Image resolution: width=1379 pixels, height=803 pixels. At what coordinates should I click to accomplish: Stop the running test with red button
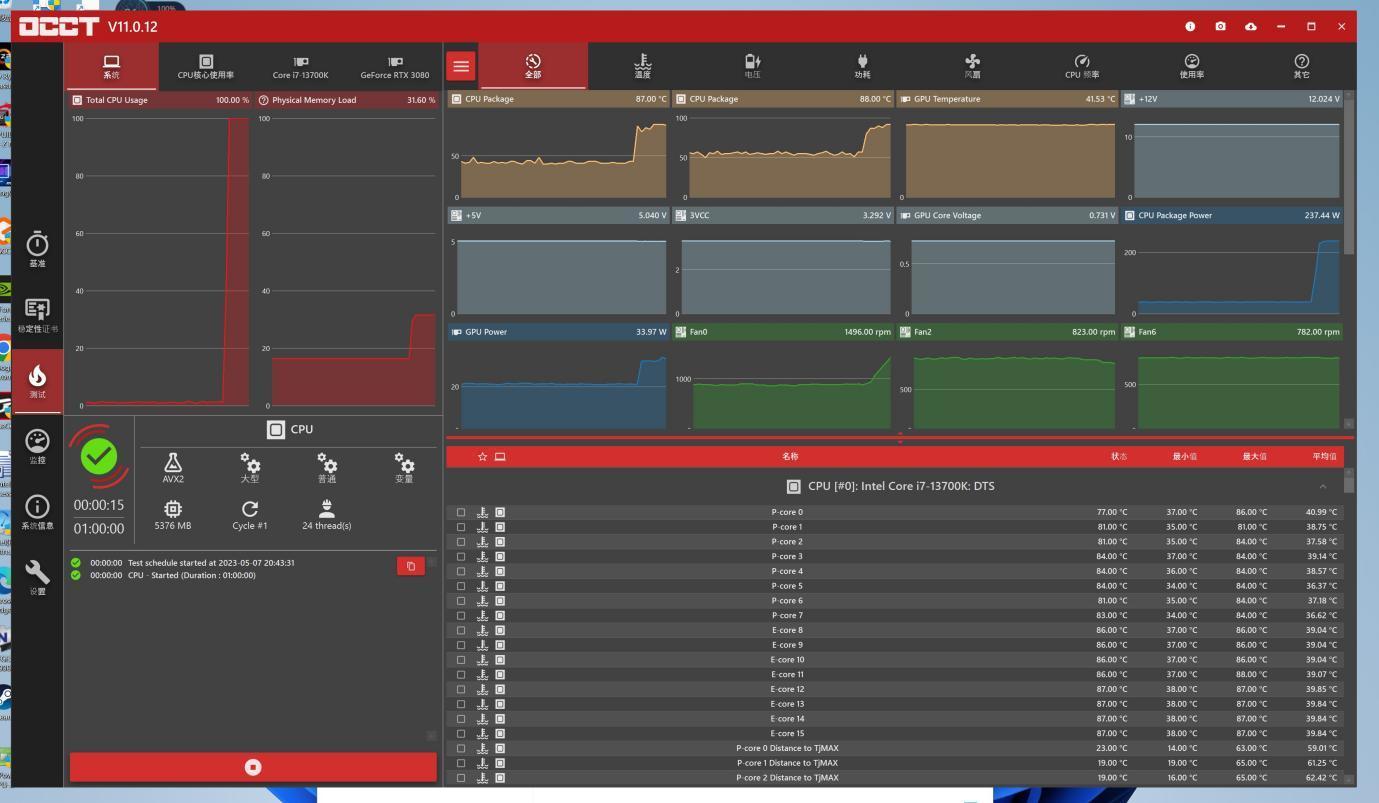click(x=253, y=767)
